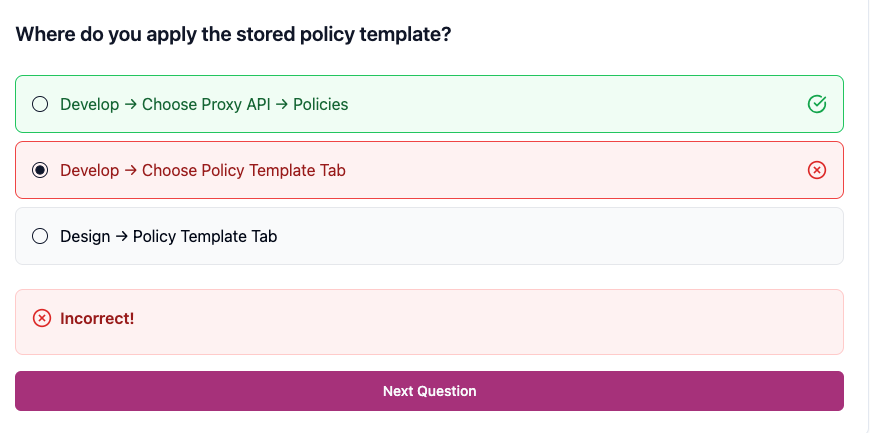The image size is (870, 433).
Task: Click the "Design → Policy Template Tab" label text
Action: 168,236
